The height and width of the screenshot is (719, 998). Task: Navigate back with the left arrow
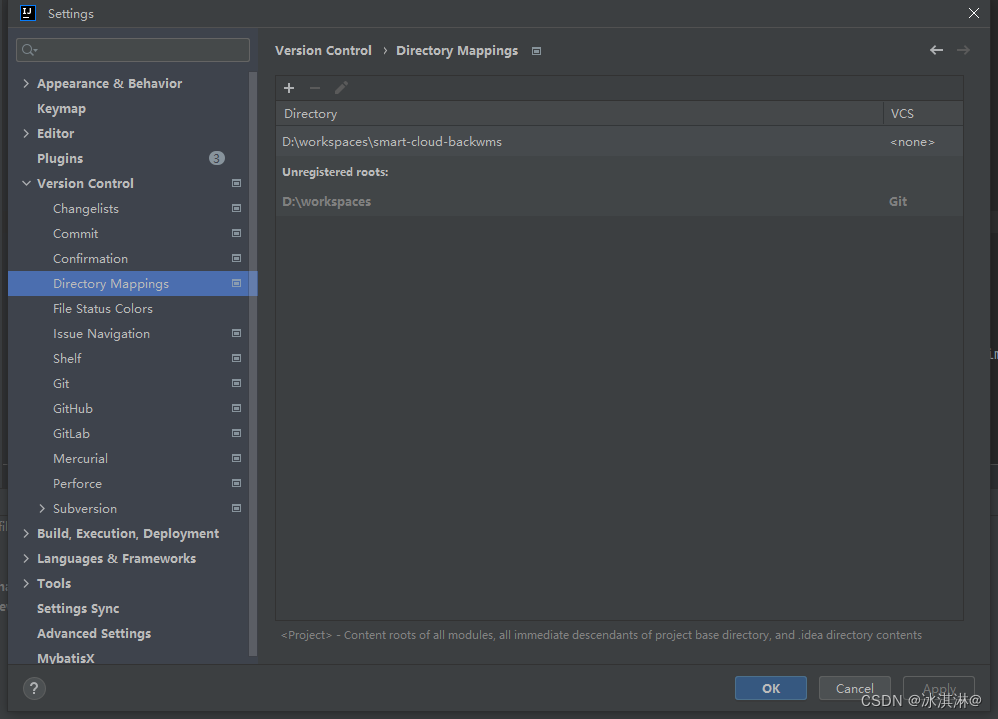point(936,50)
